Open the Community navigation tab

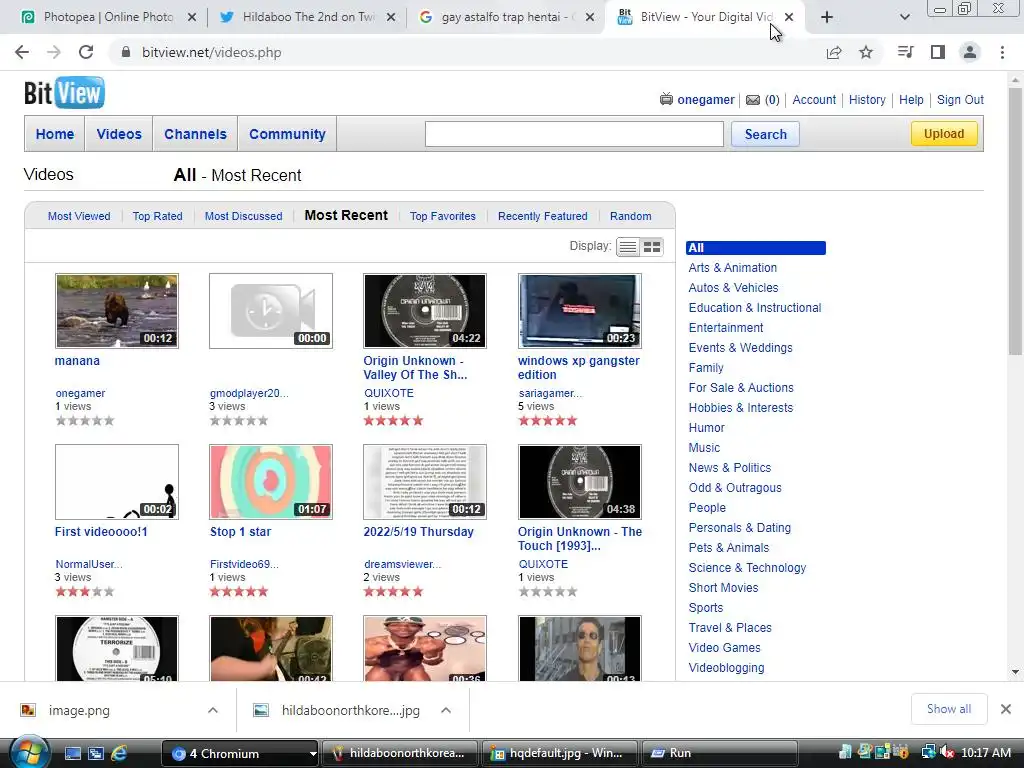tap(287, 134)
